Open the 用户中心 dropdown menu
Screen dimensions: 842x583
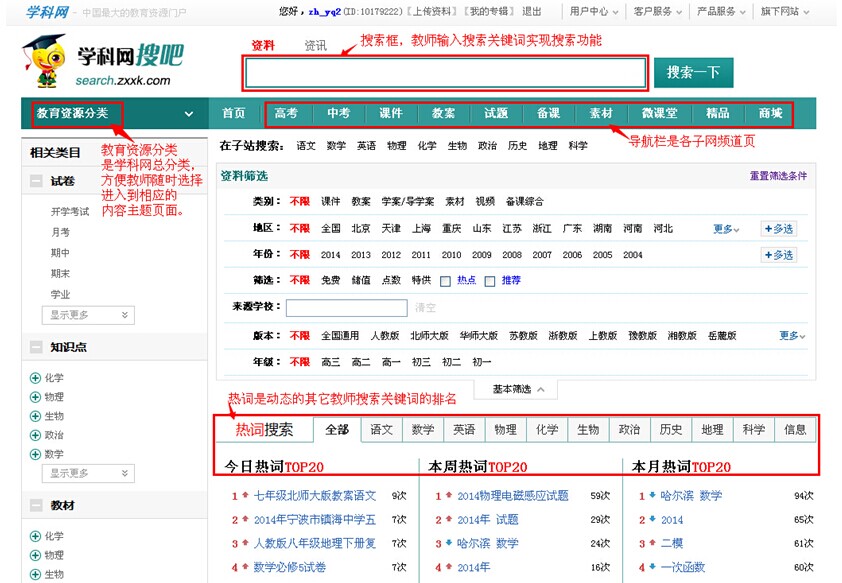(594, 11)
